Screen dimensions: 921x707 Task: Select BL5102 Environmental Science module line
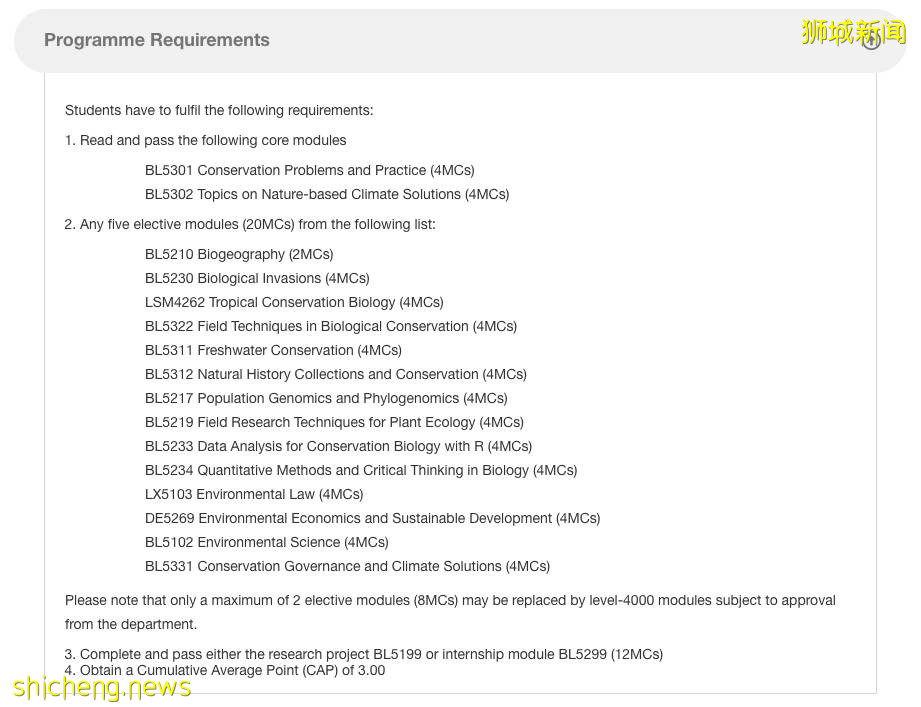266,542
